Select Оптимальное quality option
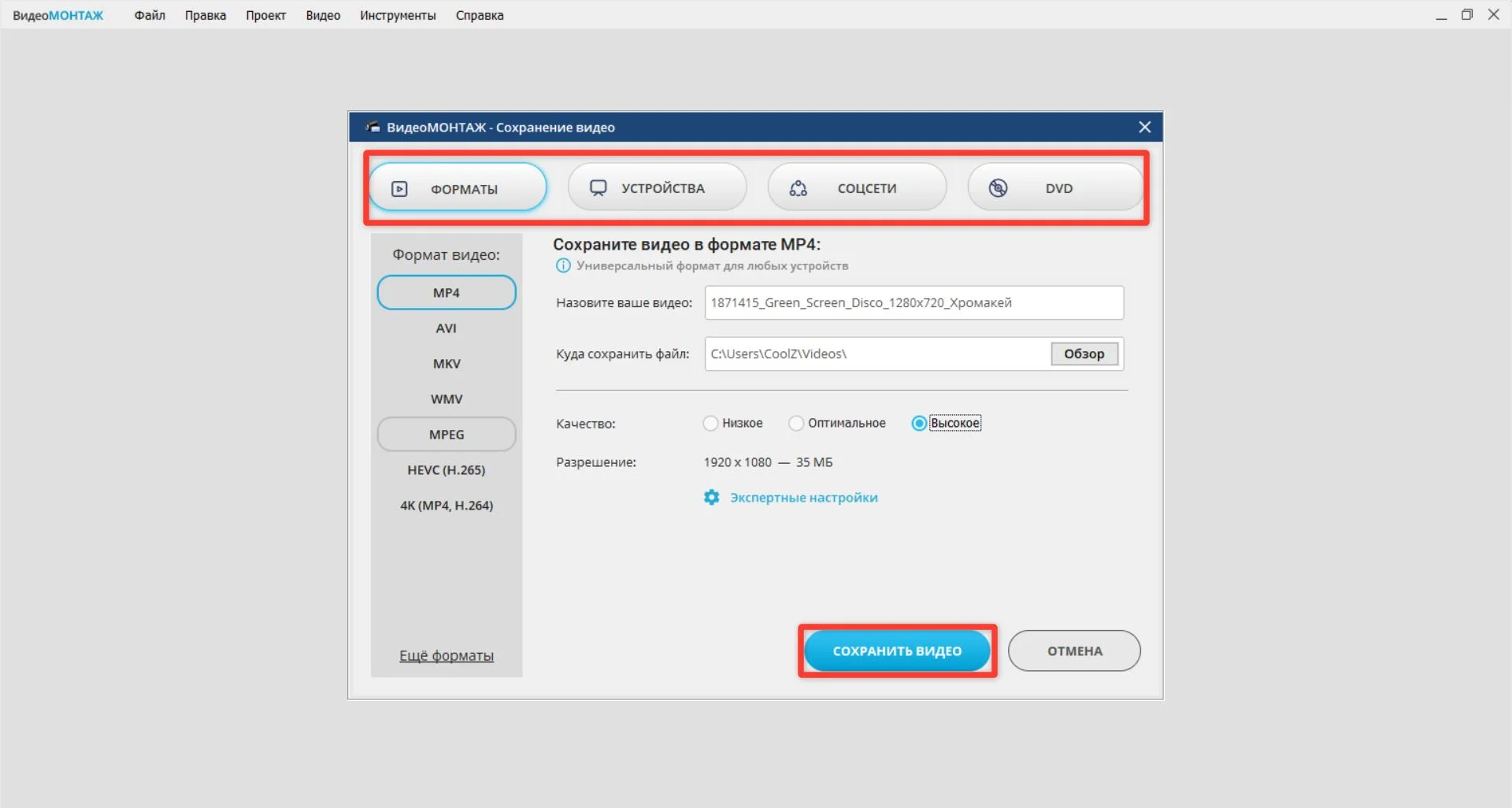The image size is (1512, 808). [796, 424]
